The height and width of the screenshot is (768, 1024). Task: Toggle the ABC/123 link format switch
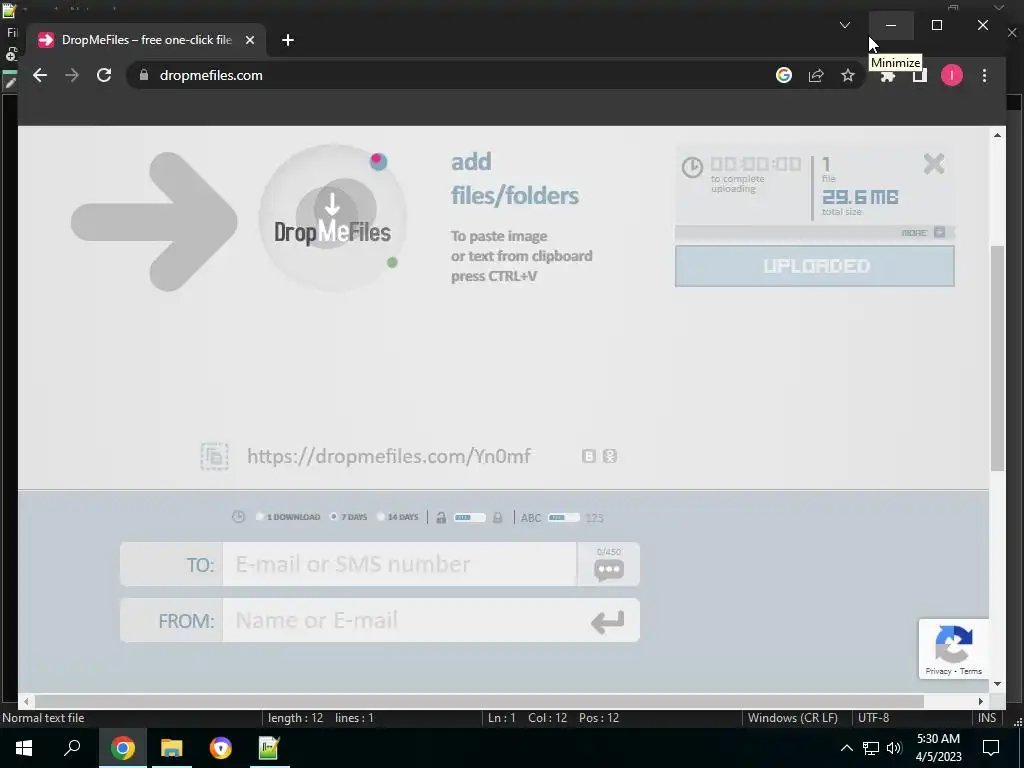[564, 517]
